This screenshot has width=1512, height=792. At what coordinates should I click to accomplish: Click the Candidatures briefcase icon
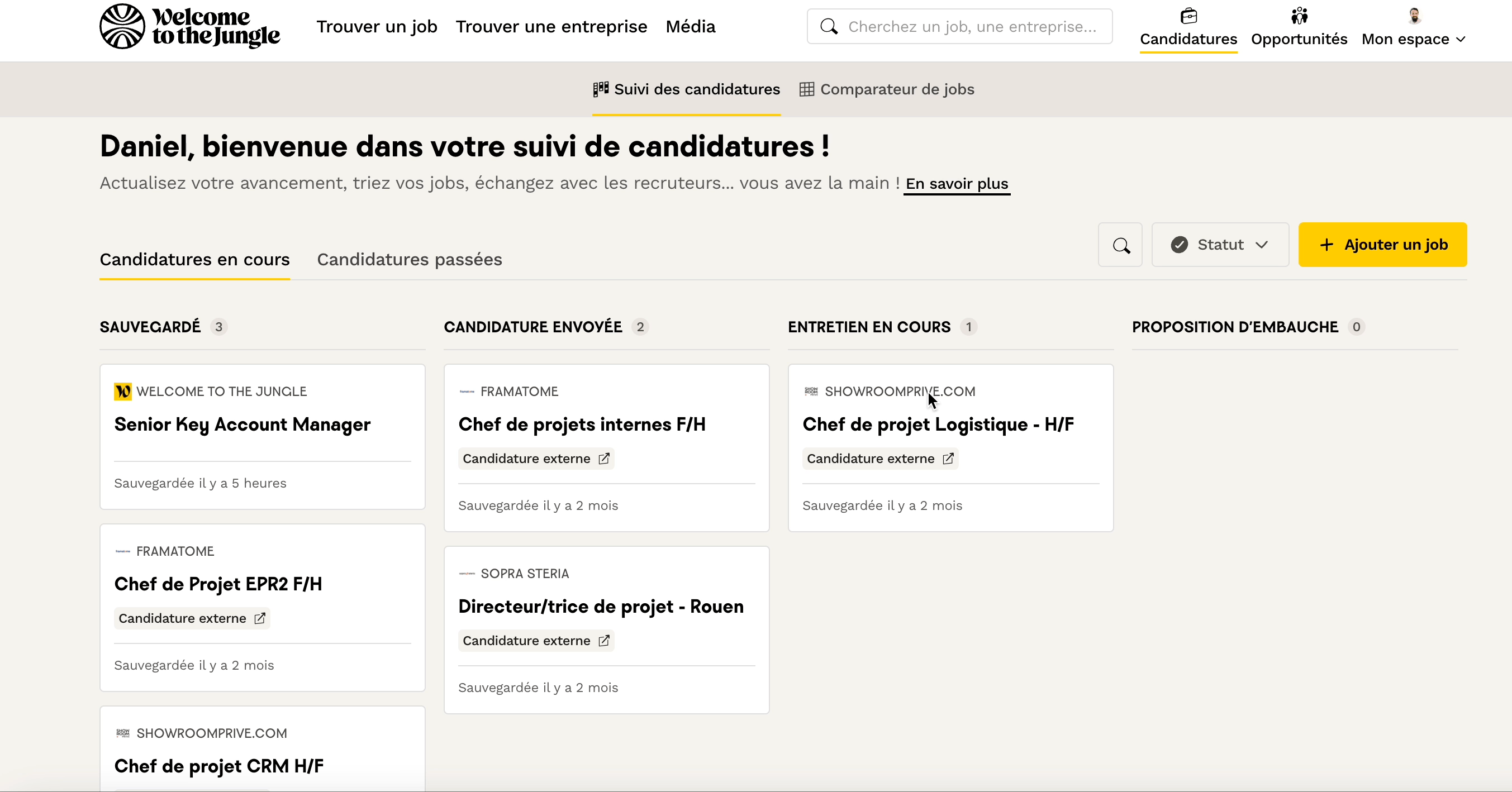pyautogui.click(x=1188, y=16)
